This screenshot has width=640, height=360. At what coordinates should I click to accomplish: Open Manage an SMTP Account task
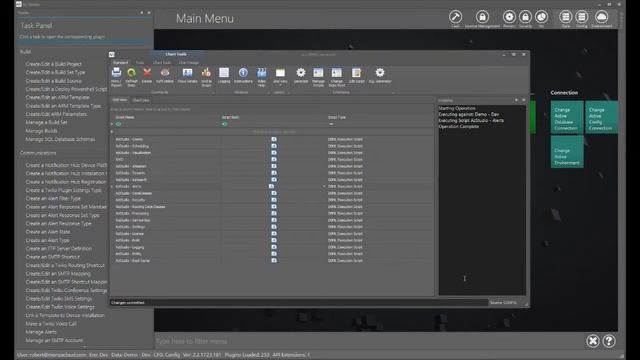pos(54,340)
